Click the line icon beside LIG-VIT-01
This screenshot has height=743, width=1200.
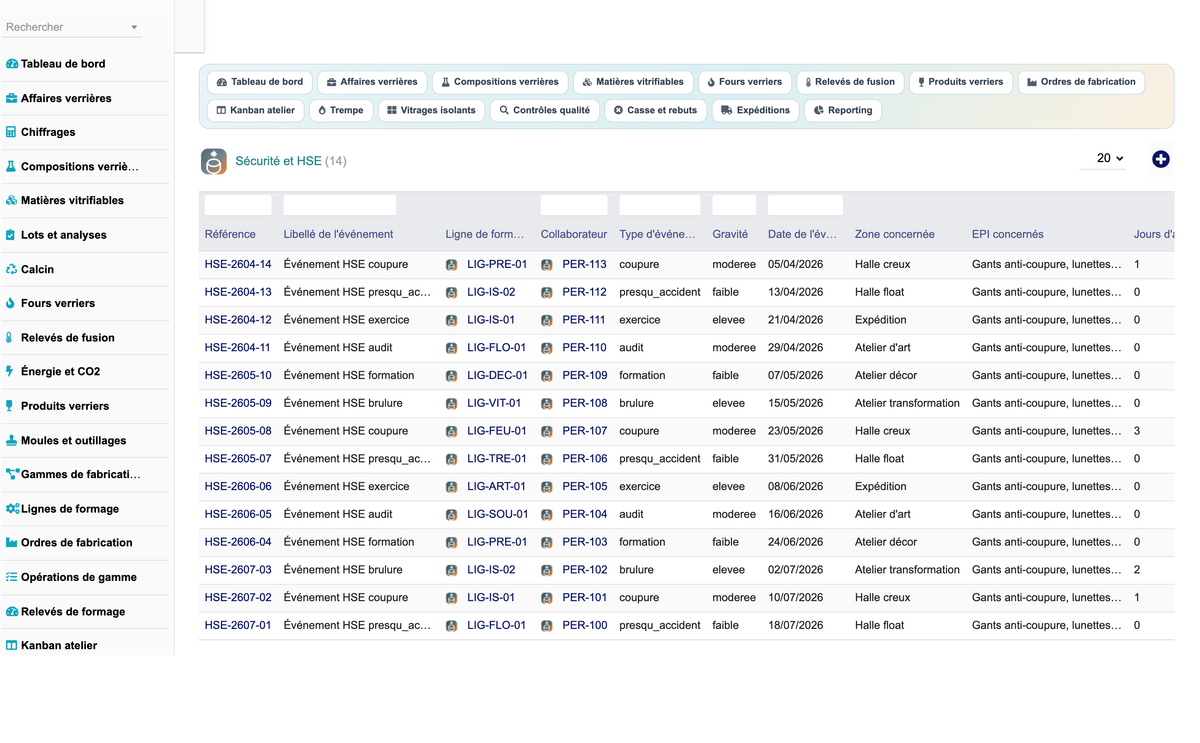(452, 404)
